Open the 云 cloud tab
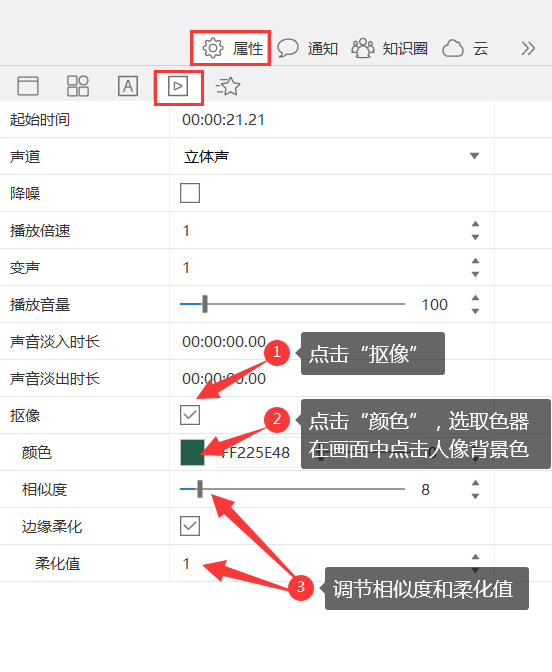Screen dimensions: 552x672 pos(465,48)
